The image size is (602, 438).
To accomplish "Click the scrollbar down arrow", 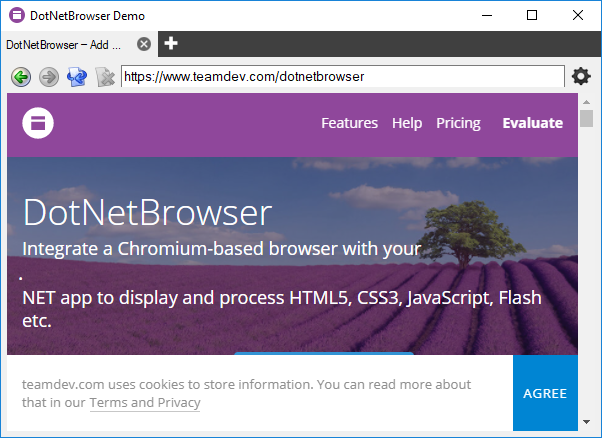I will pos(586,422).
